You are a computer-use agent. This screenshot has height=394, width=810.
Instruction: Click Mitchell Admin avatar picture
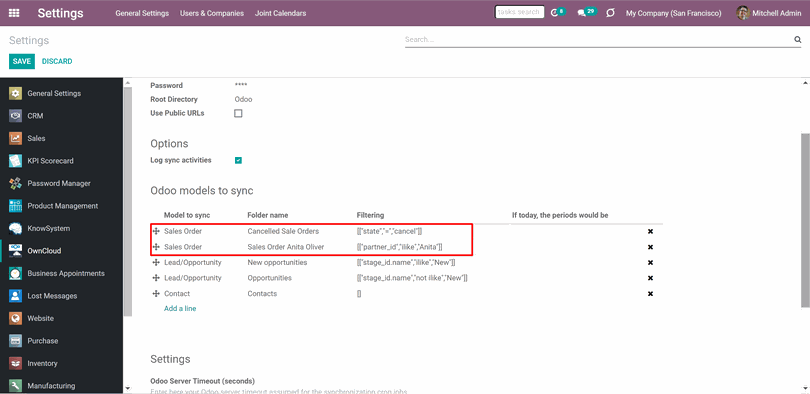[743, 13]
